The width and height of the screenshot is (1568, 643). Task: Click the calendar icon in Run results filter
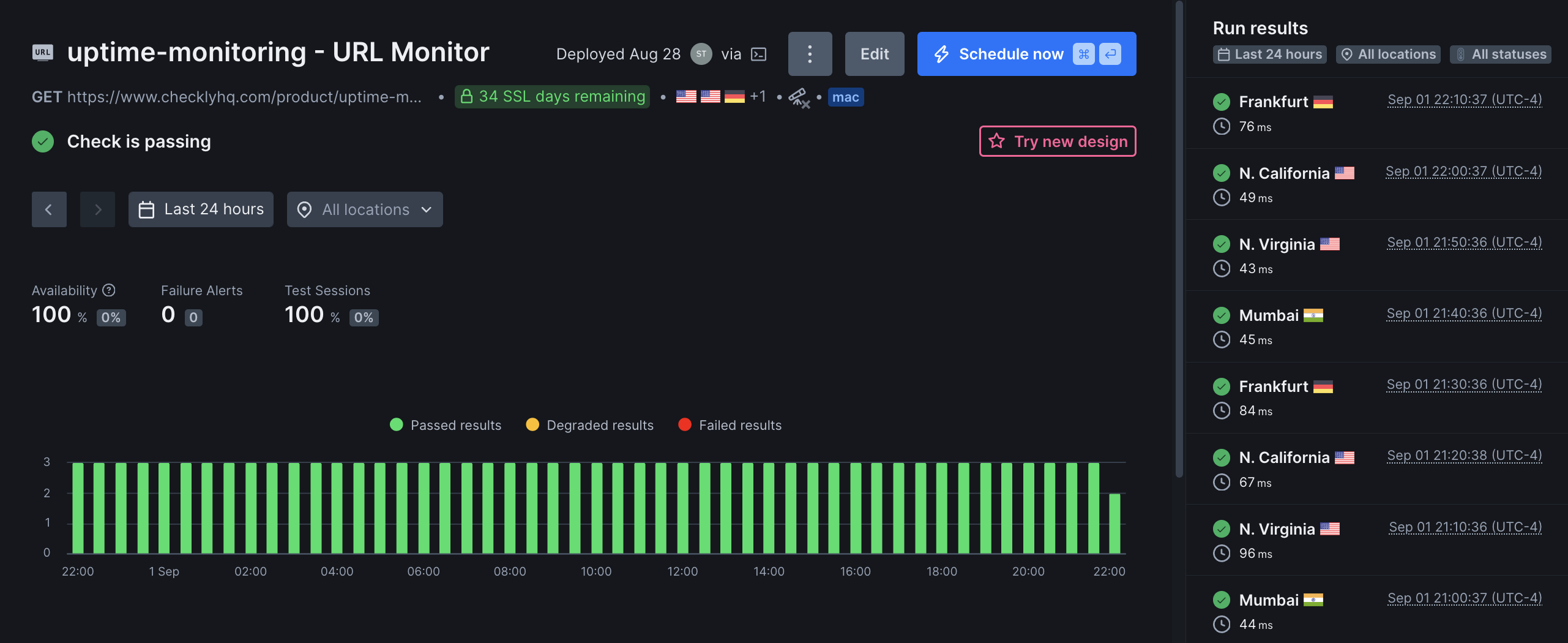point(1223,54)
